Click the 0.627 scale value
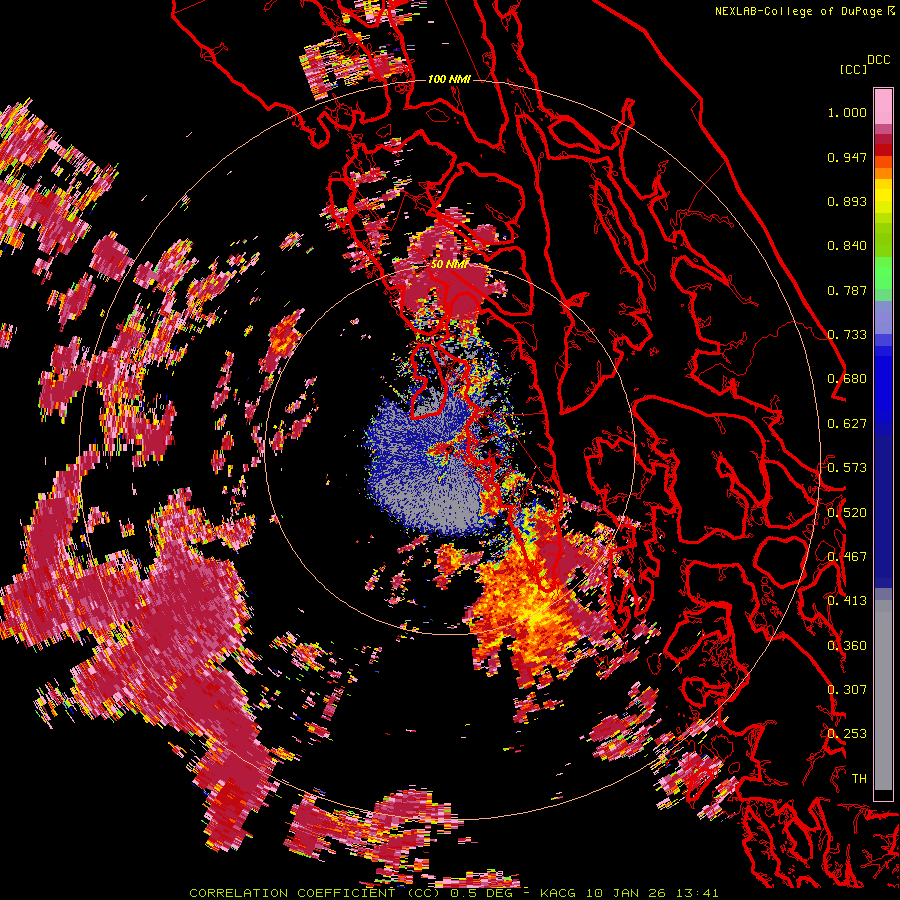Viewport: 900px width, 900px height. [847, 424]
